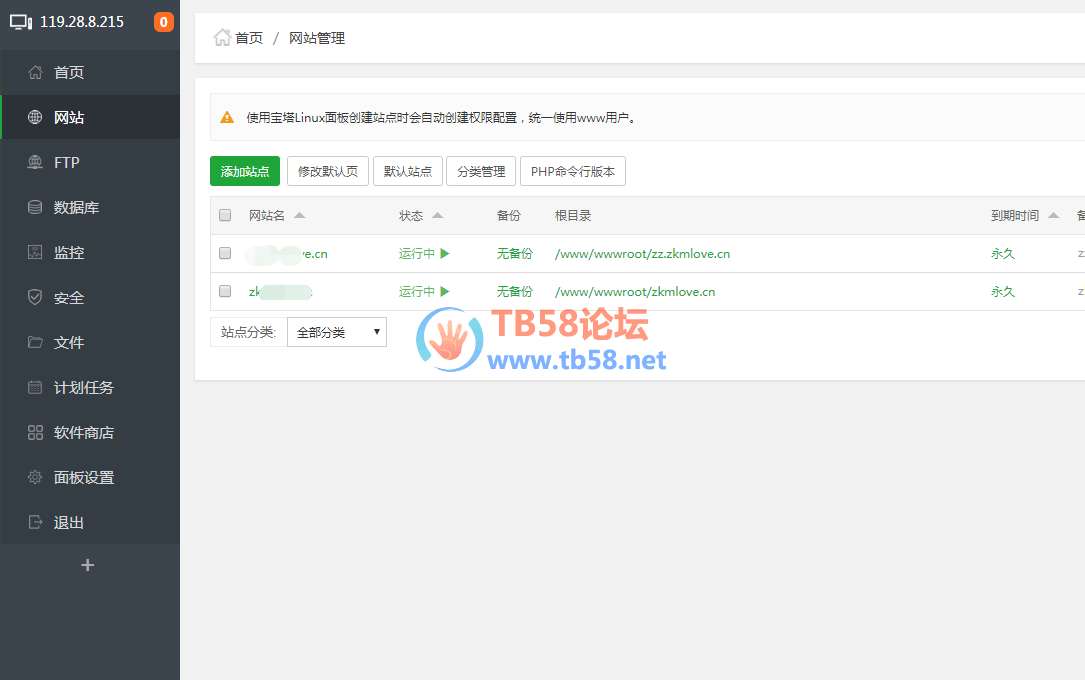Open the security (安全) shield icon
1085x680 pixels.
[36, 297]
